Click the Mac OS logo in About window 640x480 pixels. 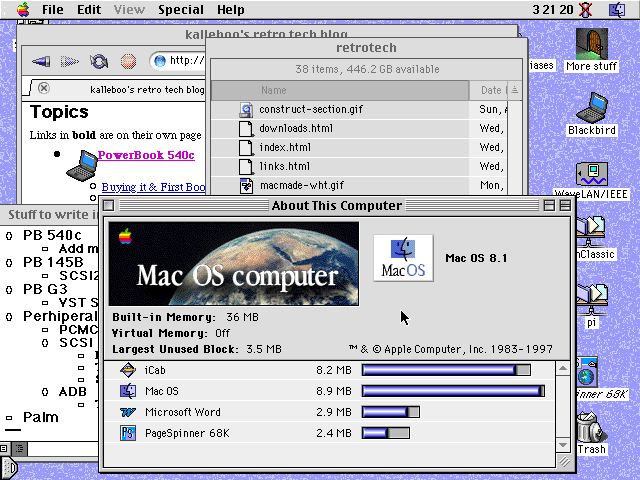click(x=403, y=258)
